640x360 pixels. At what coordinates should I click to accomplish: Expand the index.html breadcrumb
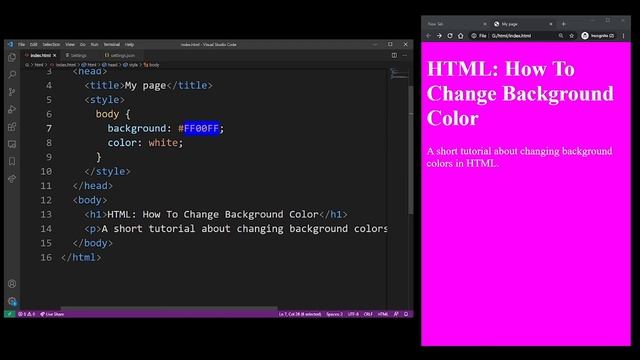point(63,65)
